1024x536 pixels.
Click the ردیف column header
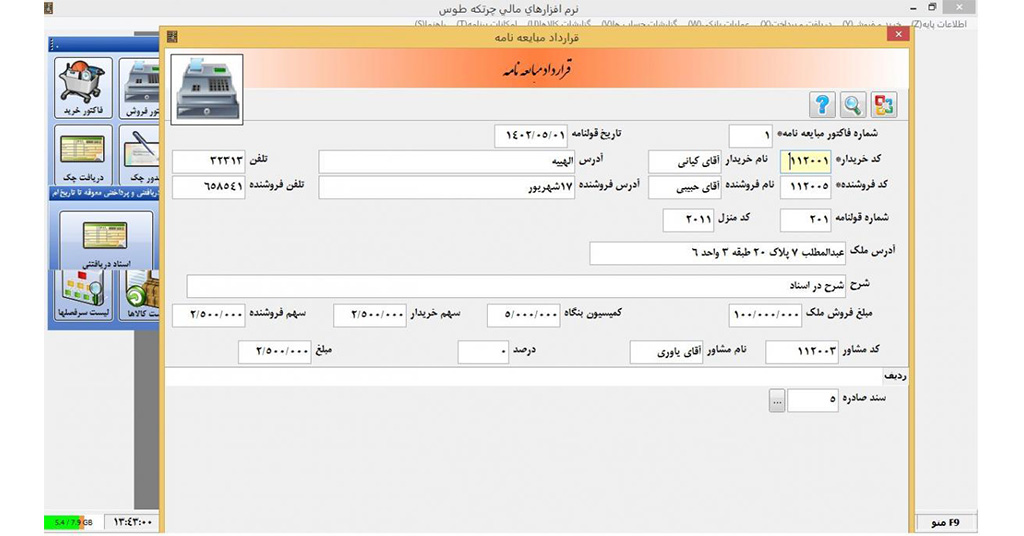coord(895,377)
